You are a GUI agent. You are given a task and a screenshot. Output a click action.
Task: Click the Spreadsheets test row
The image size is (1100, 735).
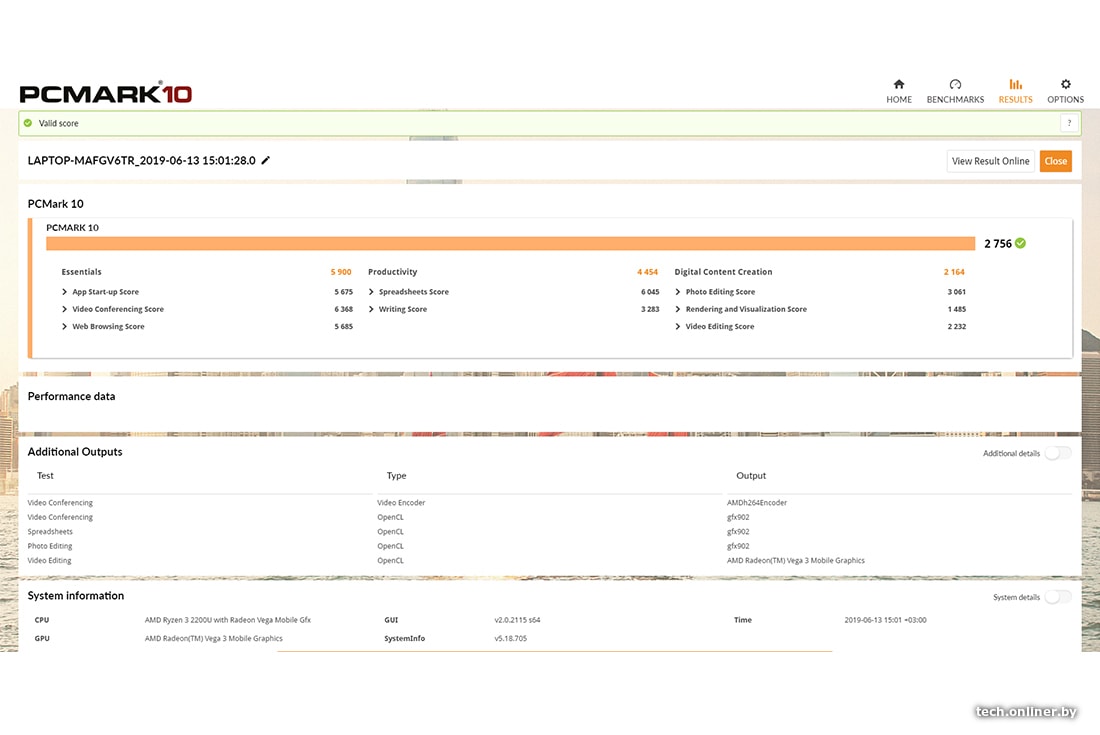(50, 532)
